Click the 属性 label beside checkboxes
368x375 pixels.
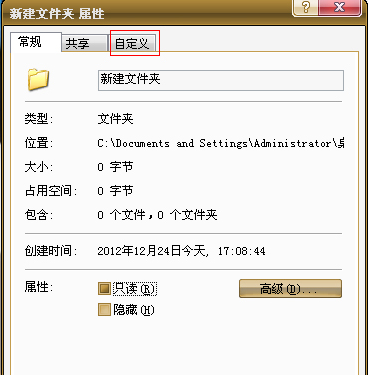tap(39, 287)
